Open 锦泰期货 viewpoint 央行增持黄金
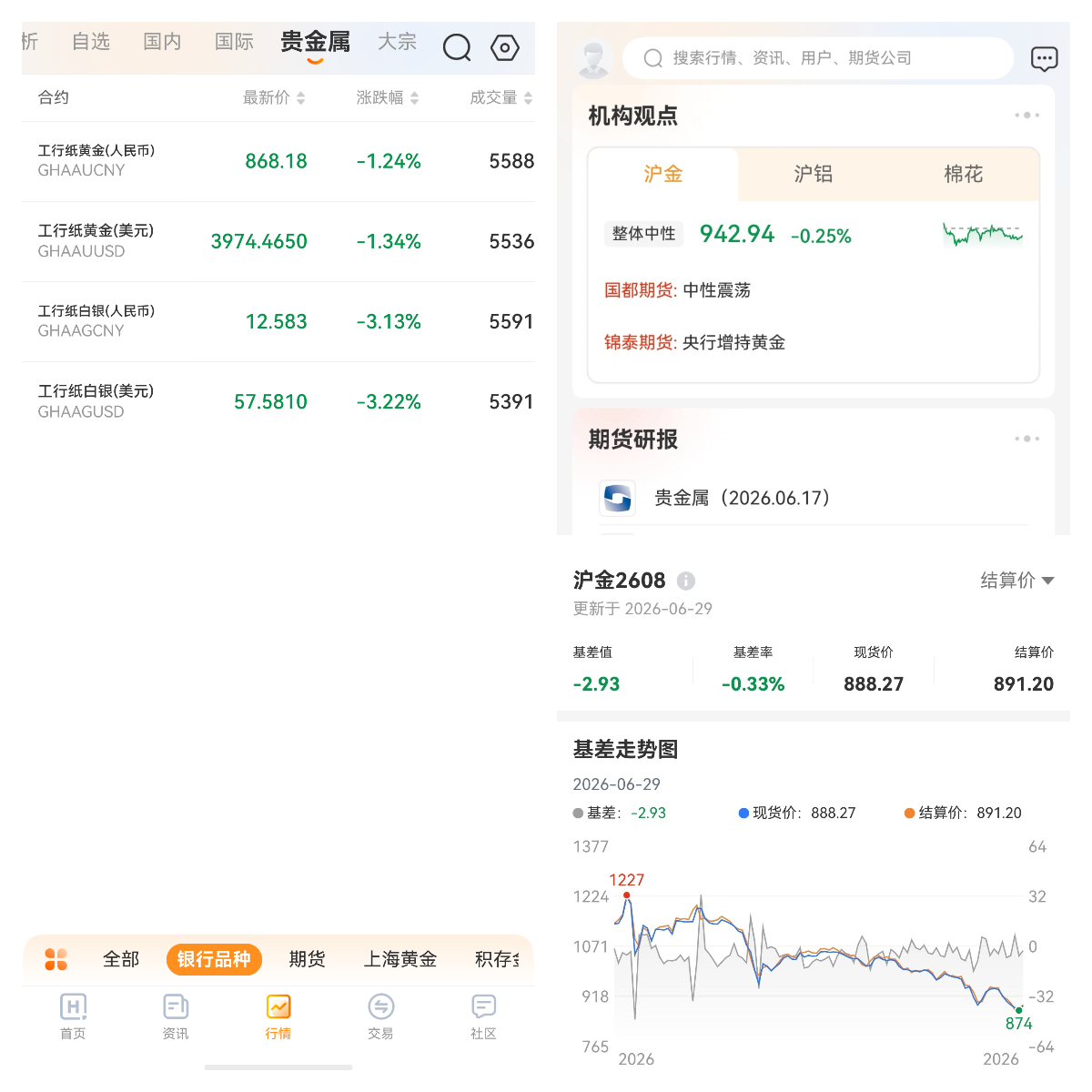 coord(694,342)
